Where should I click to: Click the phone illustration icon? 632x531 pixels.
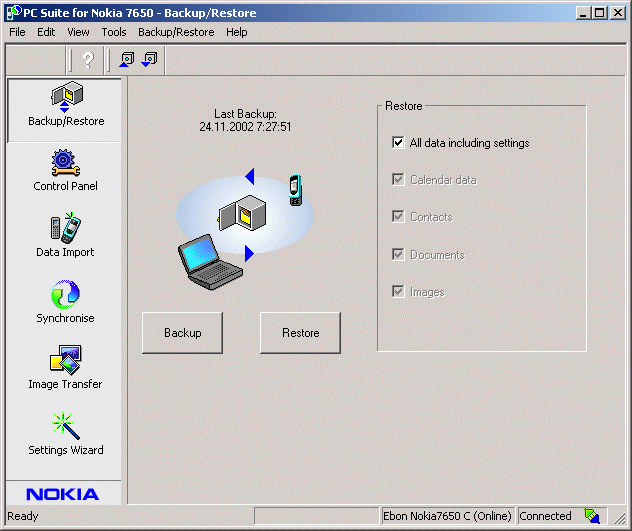coord(295,190)
